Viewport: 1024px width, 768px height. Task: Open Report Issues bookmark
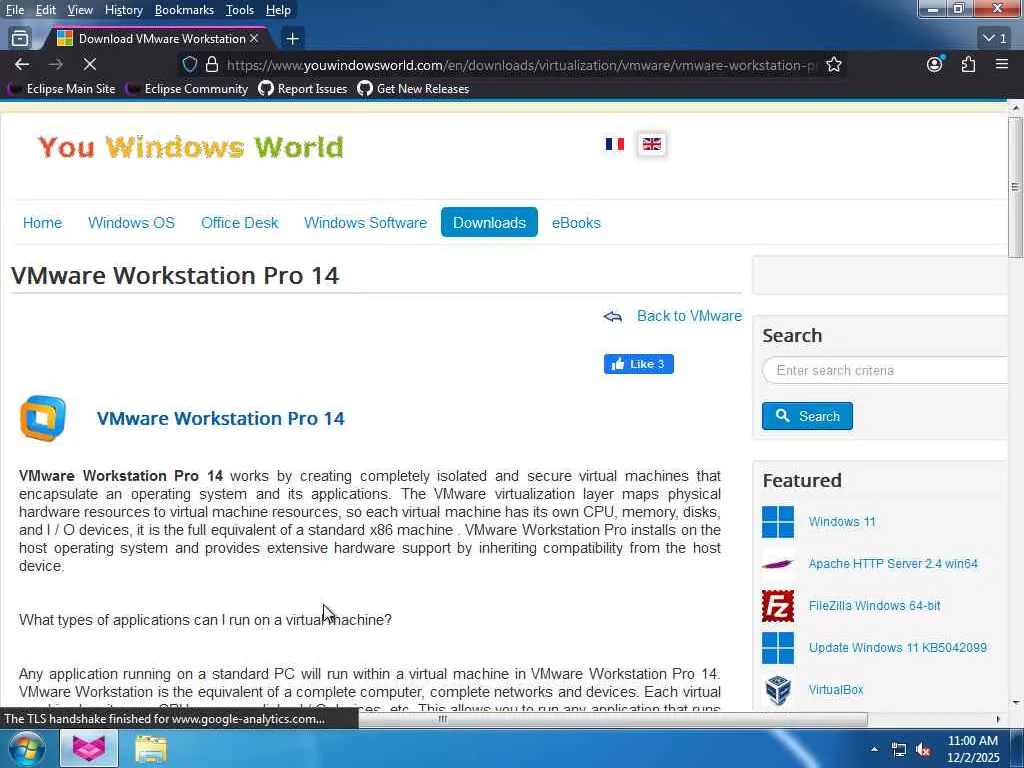[303, 89]
